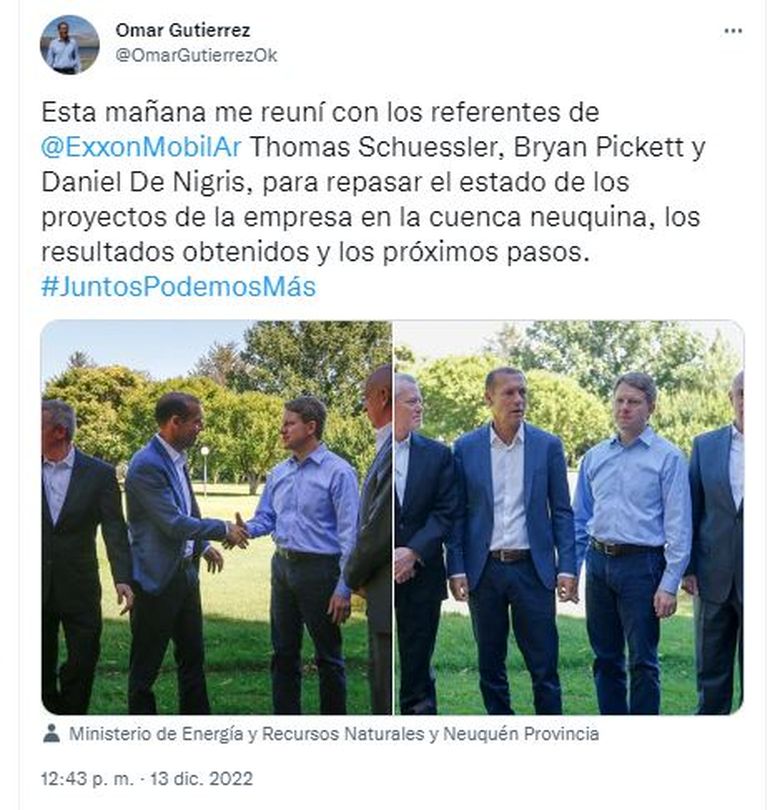Click the name Daniel De Nigris in the tweet
The width and height of the screenshot is (770, 810).
(x=143, y=182)
